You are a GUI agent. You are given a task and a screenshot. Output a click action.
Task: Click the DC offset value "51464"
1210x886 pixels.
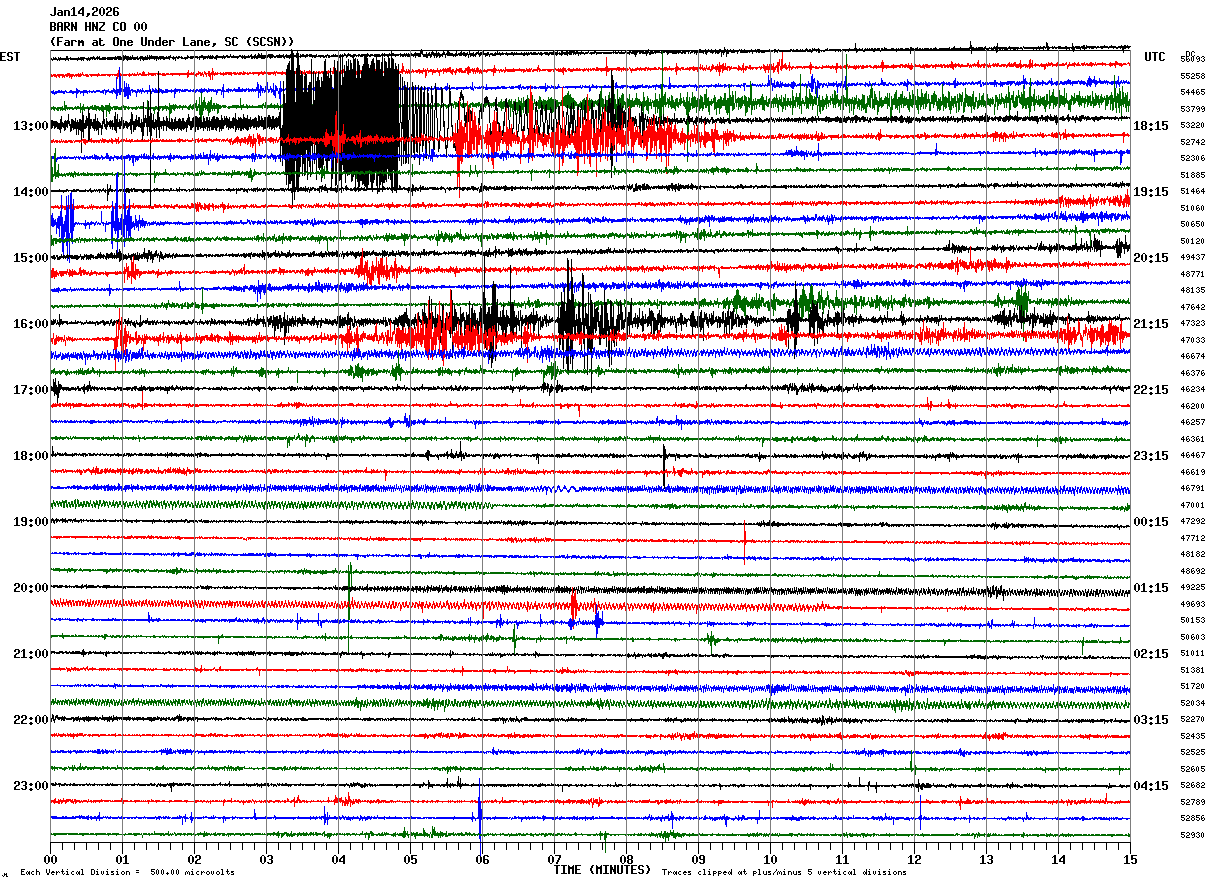1192,191
